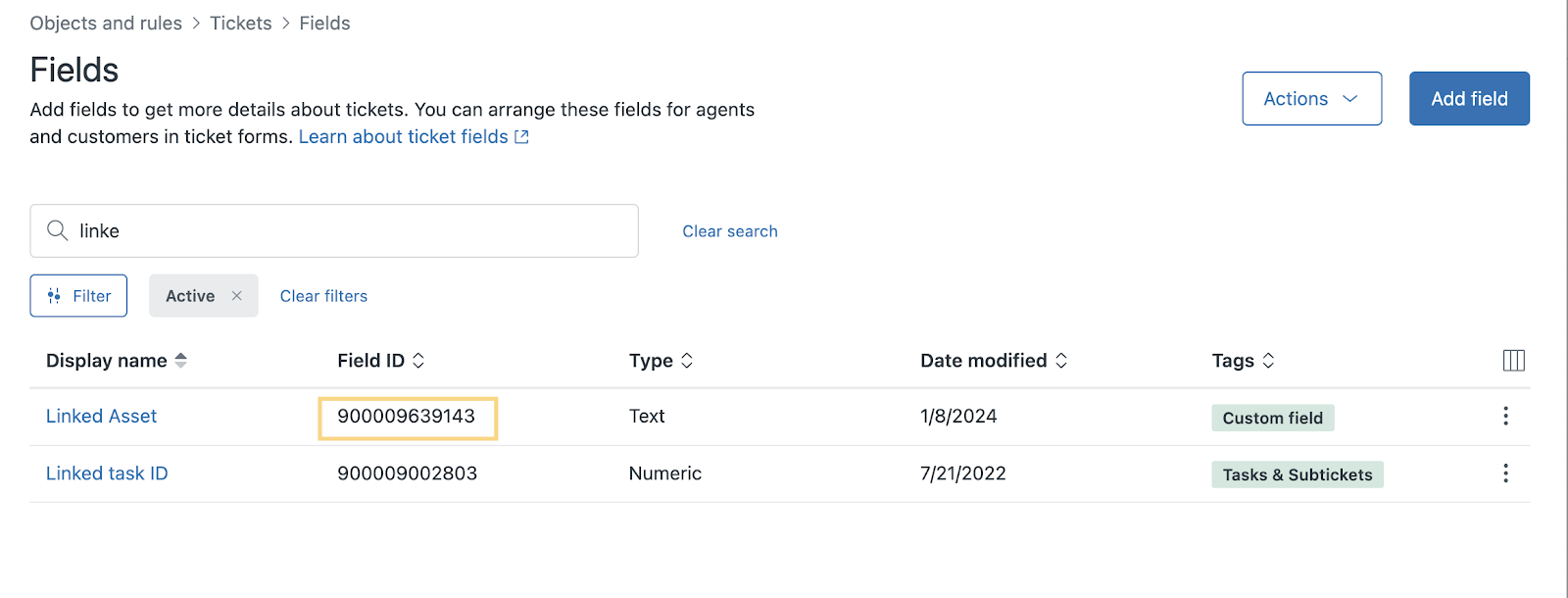Image resolution: width=1568 pixels, height=598 pixels.
Task: Open options menu for Linked task ID row
Action: point(1505,473)
